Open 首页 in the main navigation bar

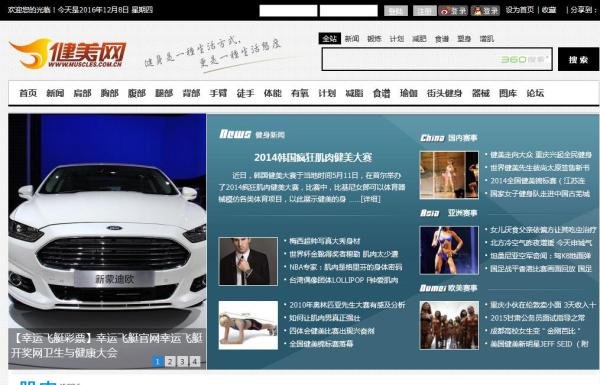point(28,93)
